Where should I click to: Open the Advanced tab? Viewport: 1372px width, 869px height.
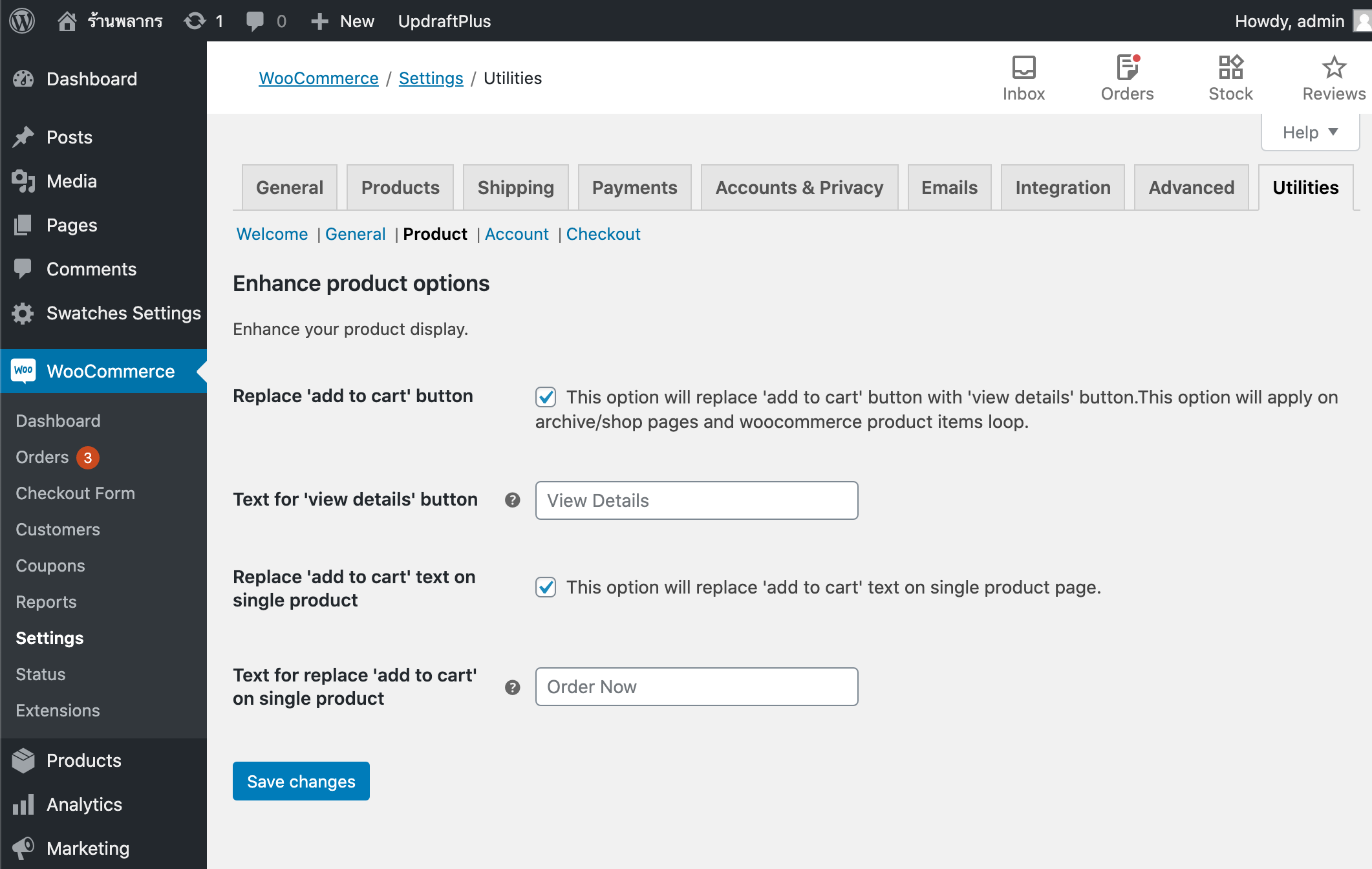[x=1192, y=188]
